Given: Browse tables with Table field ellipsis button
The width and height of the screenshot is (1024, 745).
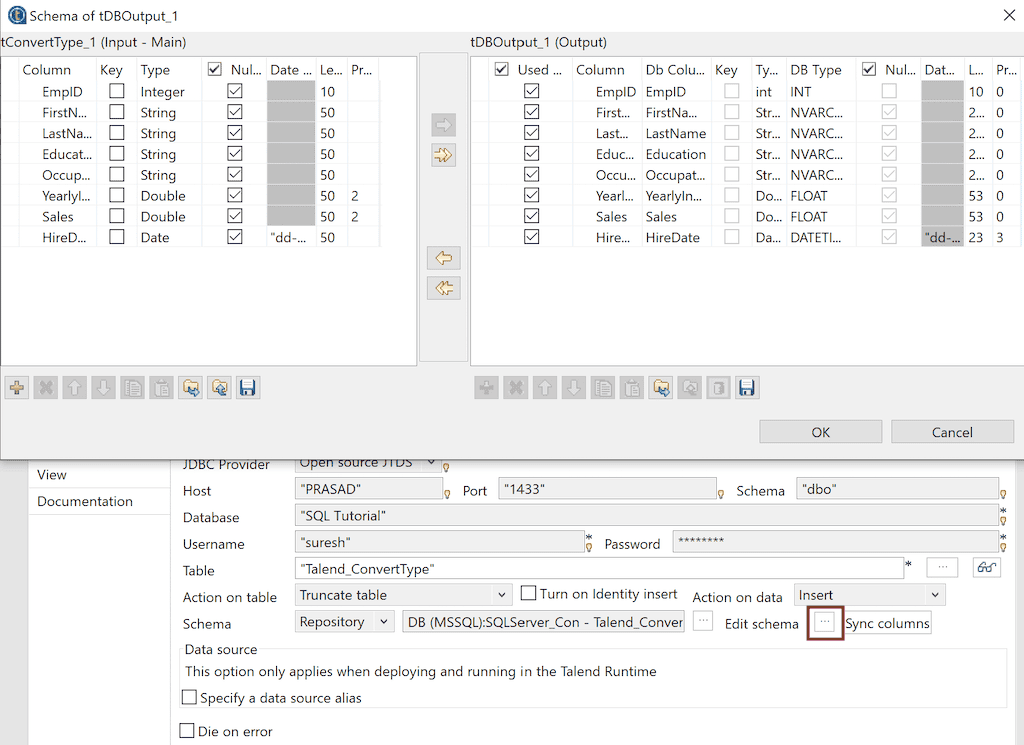Looking at the screenshot, I should (942, 567).
